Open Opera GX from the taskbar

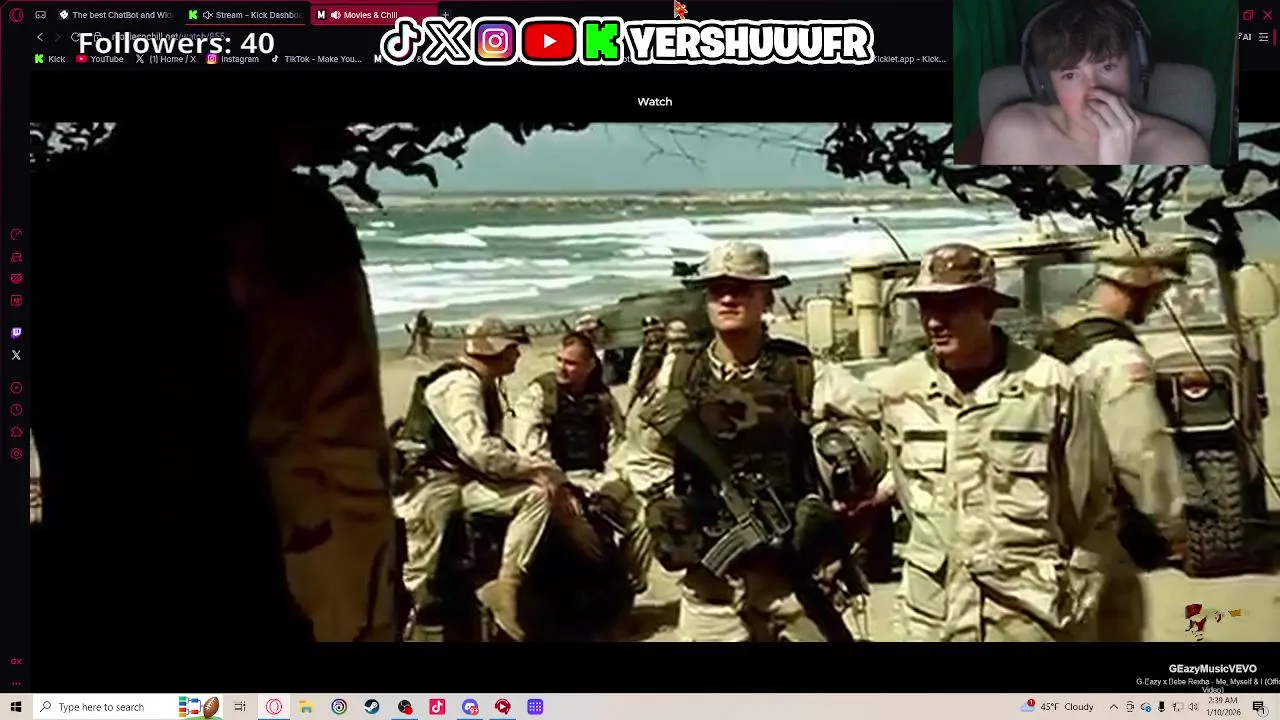tap(274, 707)
